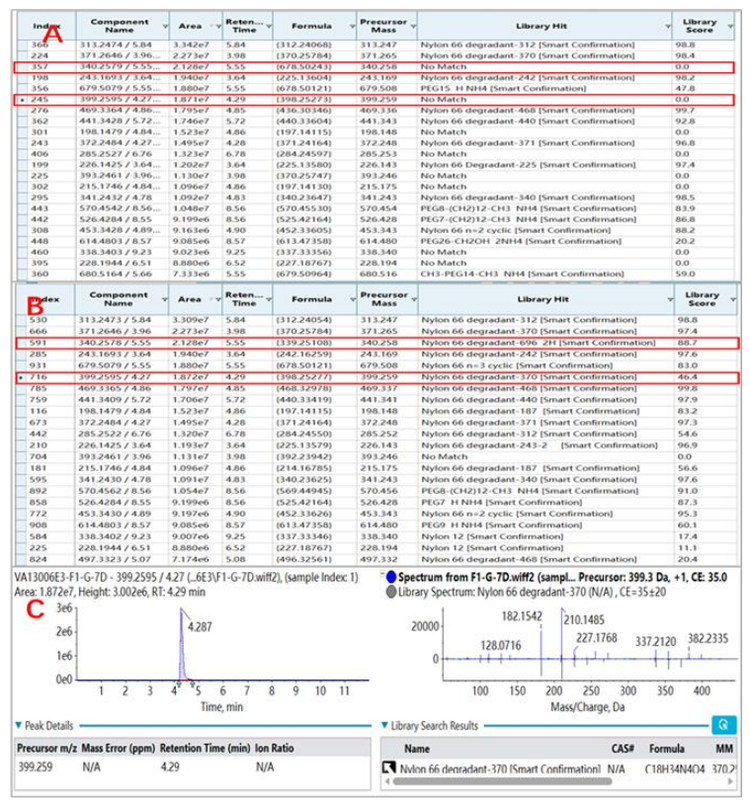The height and width of the screenshot is (807, 750).
Task: Sort lower table by Area header
Action: tap(189, 299)
